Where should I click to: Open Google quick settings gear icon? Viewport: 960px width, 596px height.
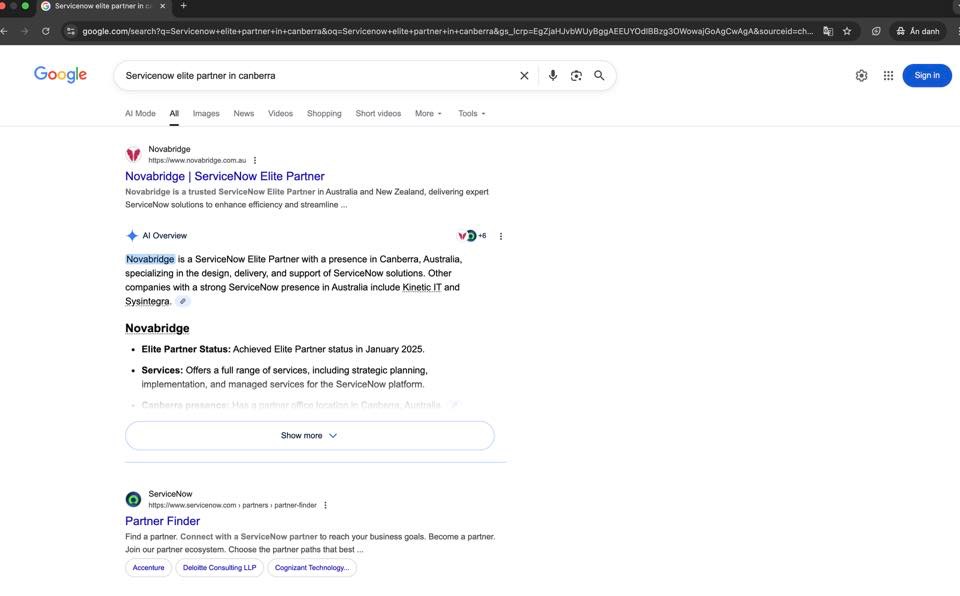tap(861, 75)
